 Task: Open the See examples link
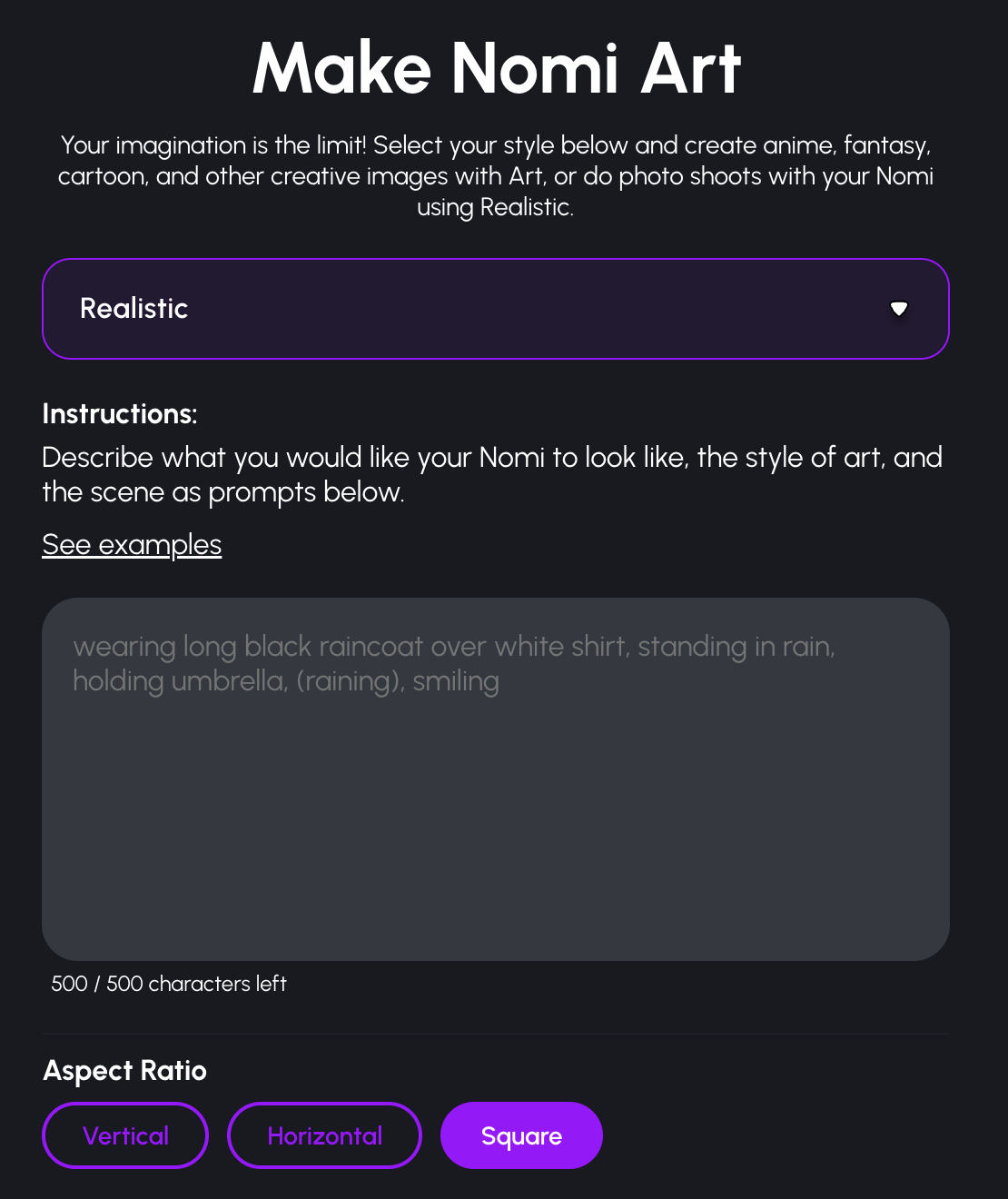tap(132, 545)
